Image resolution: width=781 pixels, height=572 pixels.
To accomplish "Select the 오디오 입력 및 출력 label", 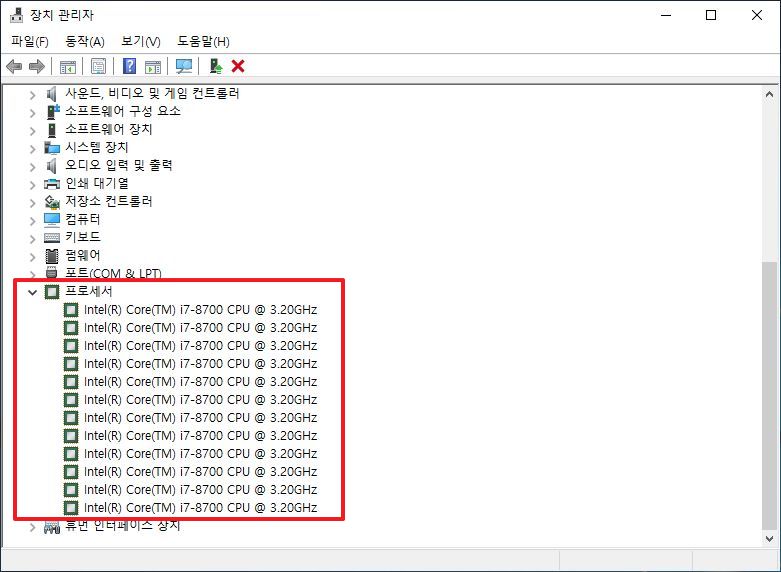I will point(119,165).
